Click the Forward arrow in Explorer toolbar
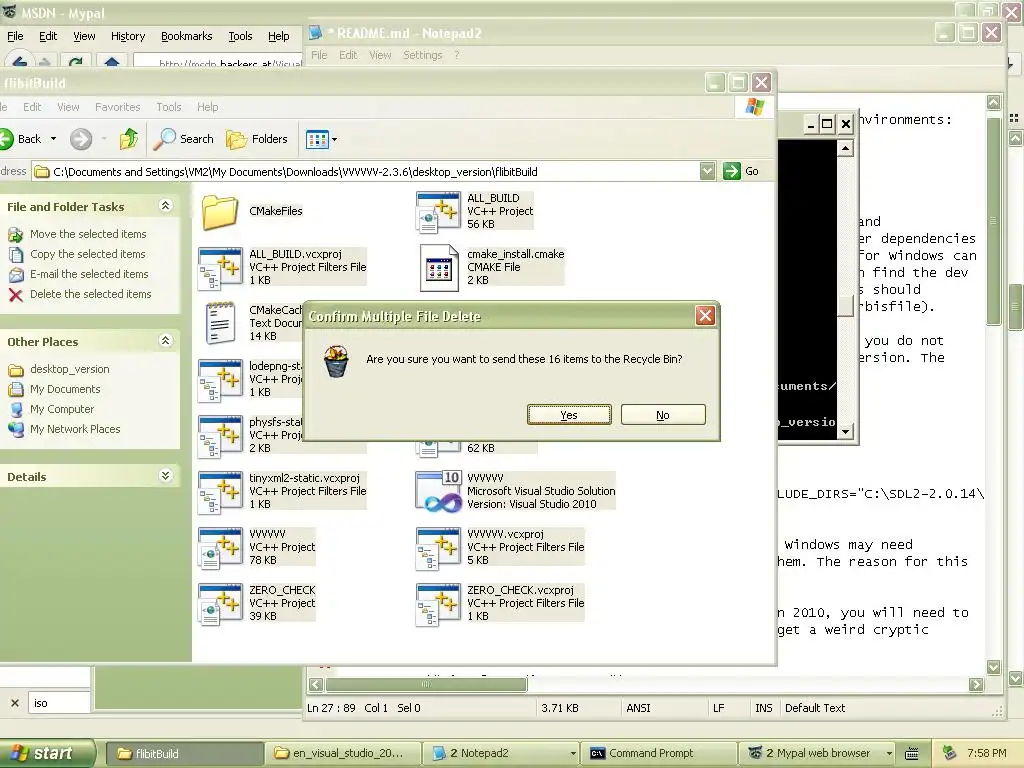The width and height of the screenshot is (1024, 768). click(x=81, y=138)
